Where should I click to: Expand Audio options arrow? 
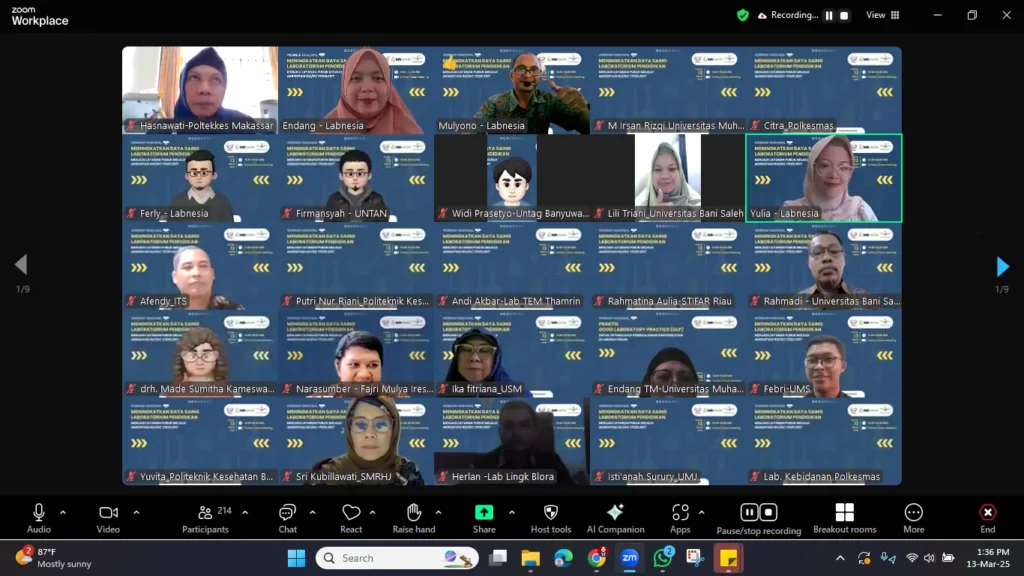click(x=63, y=513)
